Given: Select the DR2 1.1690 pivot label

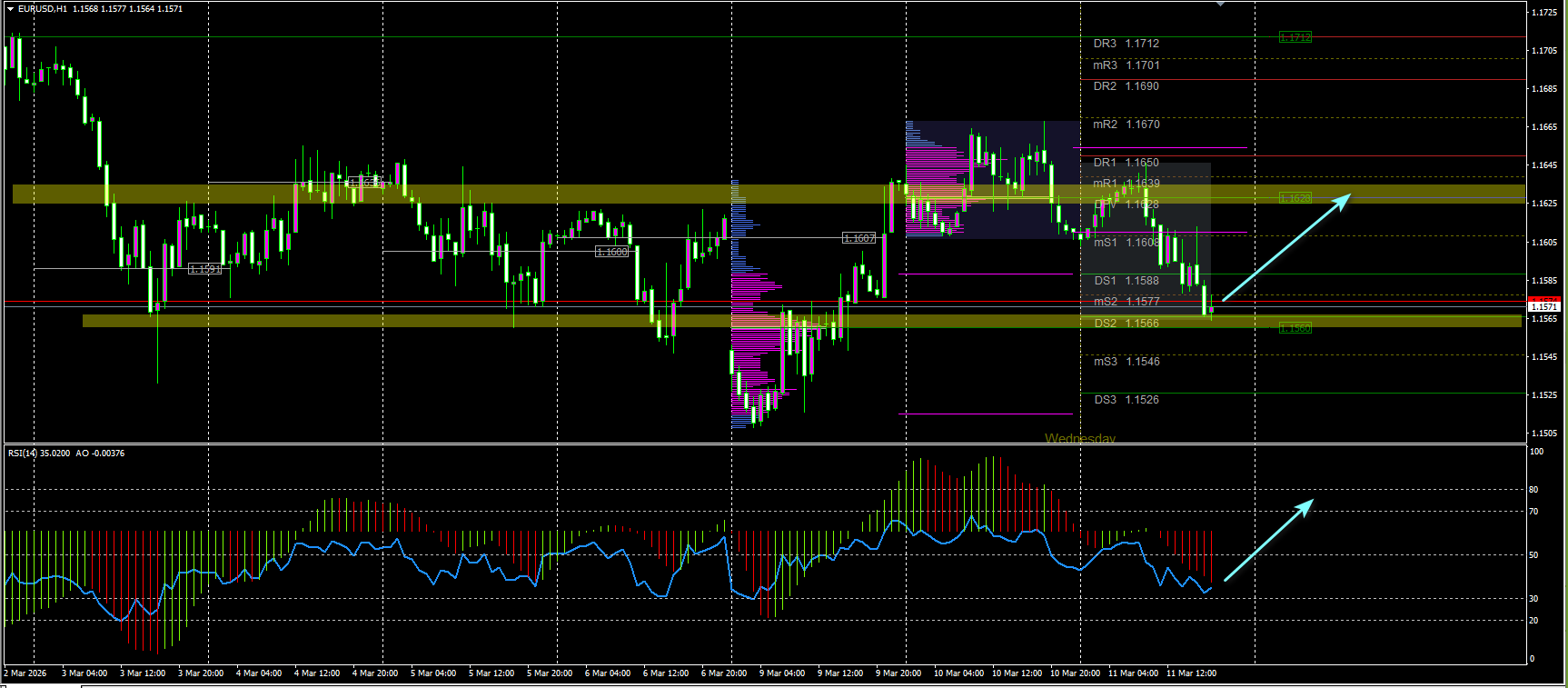Looking at the screenshot, I should (1126, 86).
